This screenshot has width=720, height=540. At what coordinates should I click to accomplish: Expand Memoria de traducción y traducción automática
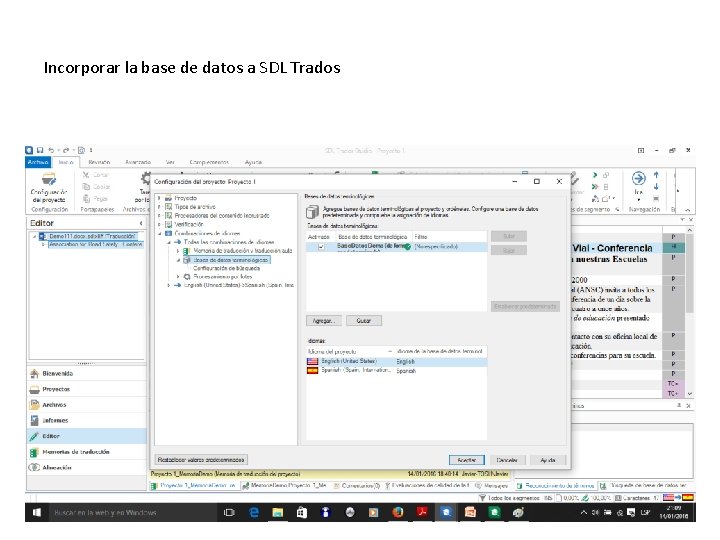(x=178, y=251)
